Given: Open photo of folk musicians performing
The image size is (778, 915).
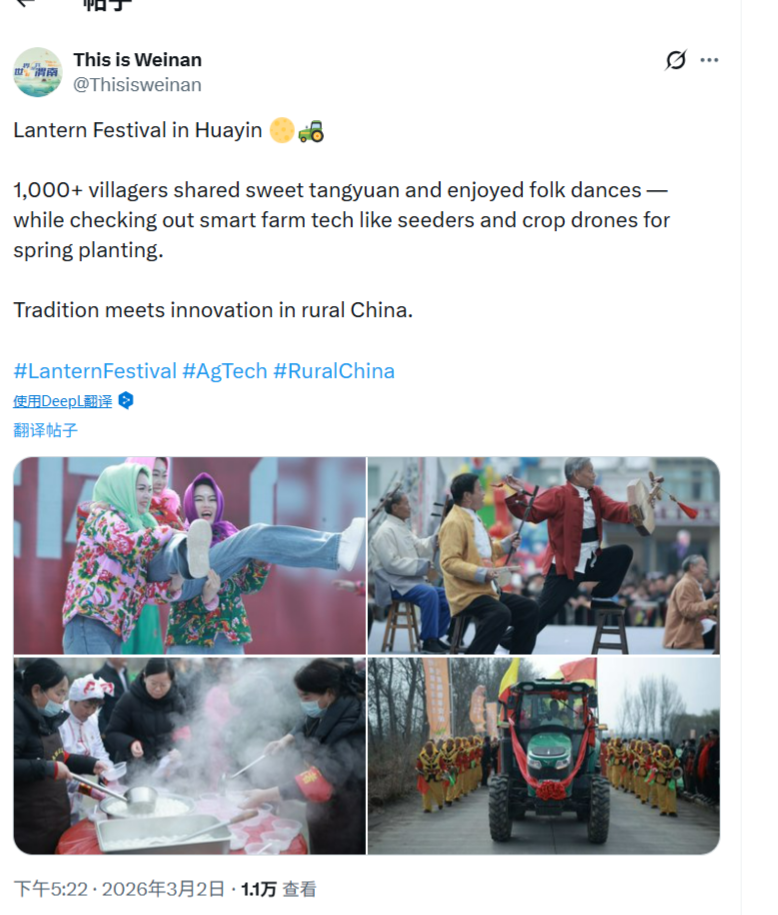Looking at the screenshot, I should [543, 556].
